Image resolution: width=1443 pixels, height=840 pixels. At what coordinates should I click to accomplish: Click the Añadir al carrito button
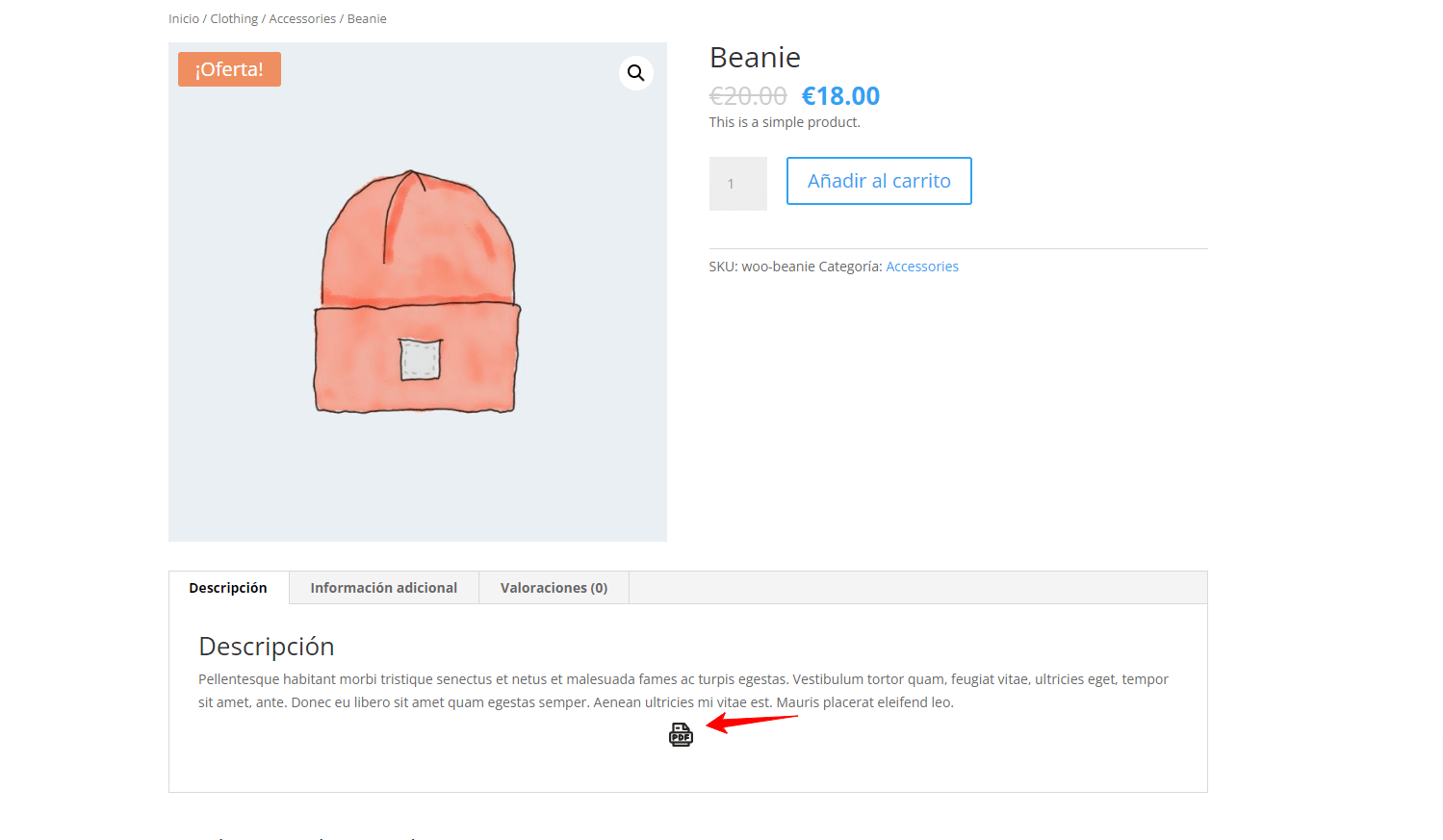click(x=879, y=181)
